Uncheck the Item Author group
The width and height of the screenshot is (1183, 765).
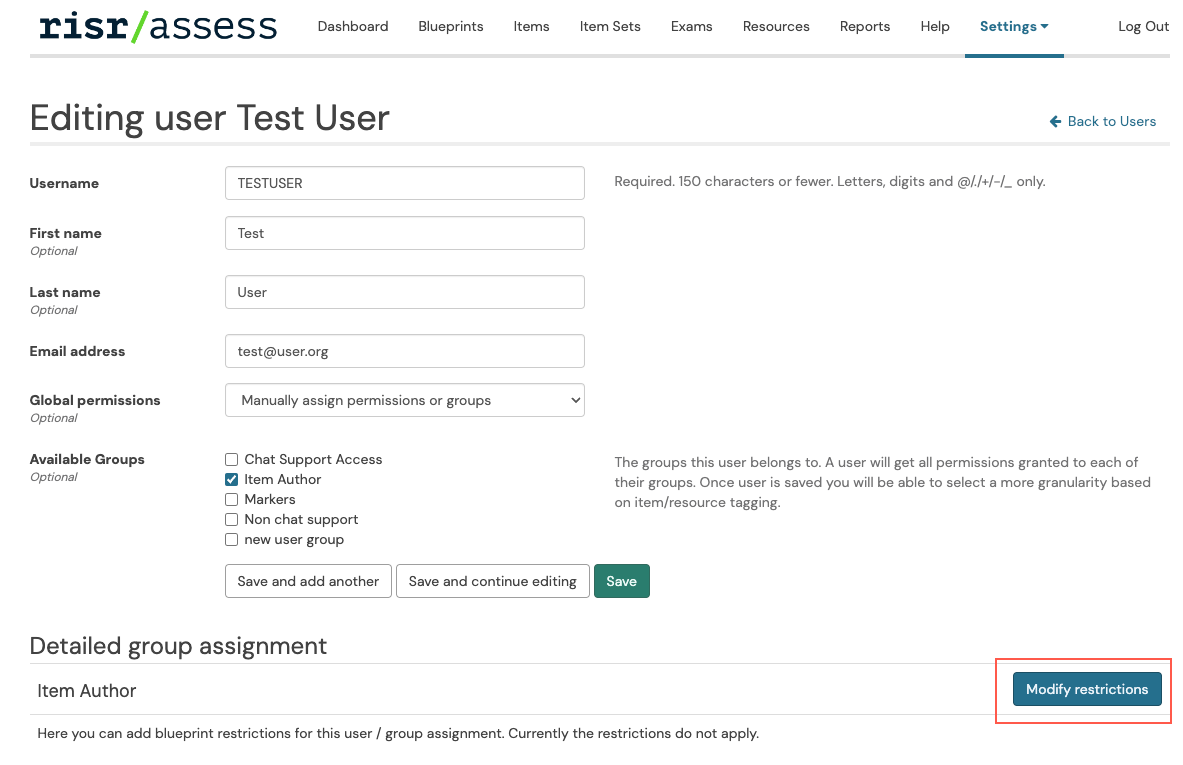click(x=231, y=479)
